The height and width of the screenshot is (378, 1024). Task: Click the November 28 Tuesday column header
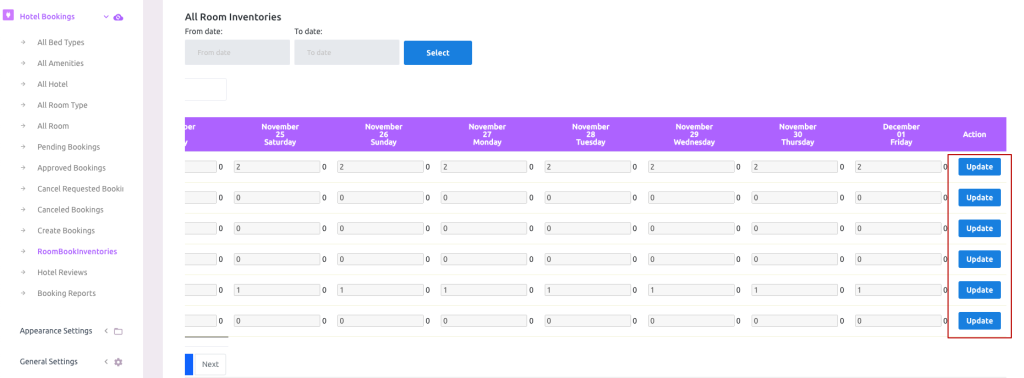[590, 134]
